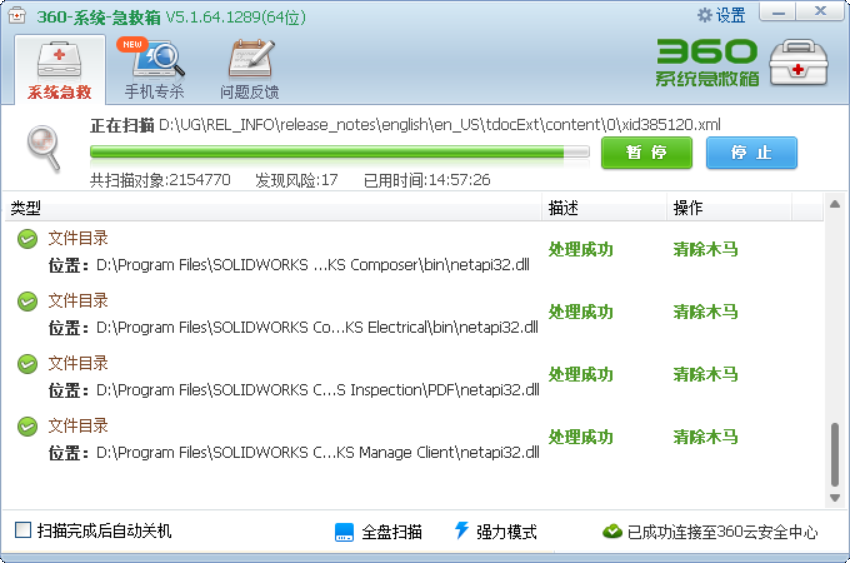Click the 360 系统急救箱 logo
The image size is (850, 563).
coord(707,62)
